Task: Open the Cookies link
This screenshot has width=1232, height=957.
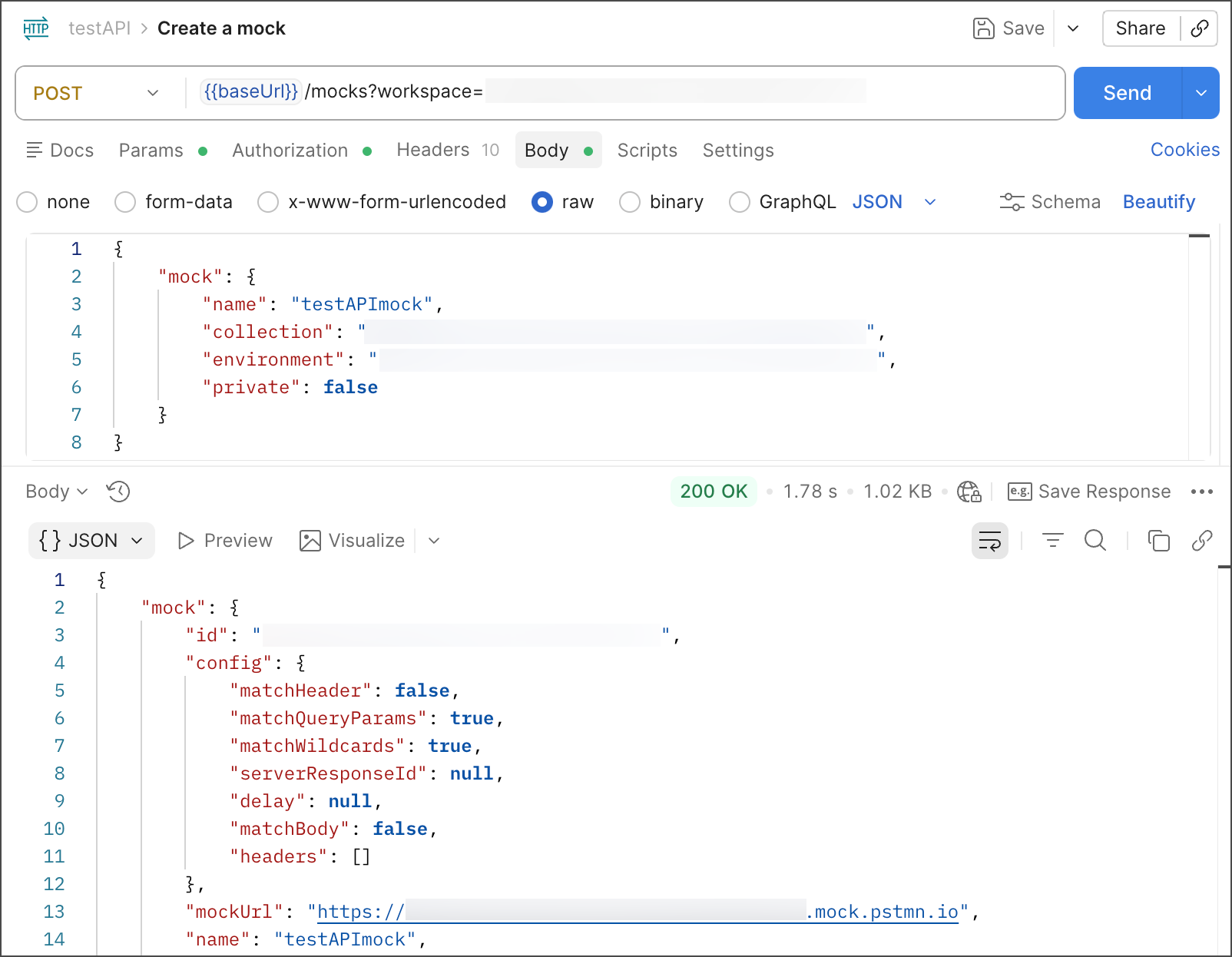Action: (1184, 150)
